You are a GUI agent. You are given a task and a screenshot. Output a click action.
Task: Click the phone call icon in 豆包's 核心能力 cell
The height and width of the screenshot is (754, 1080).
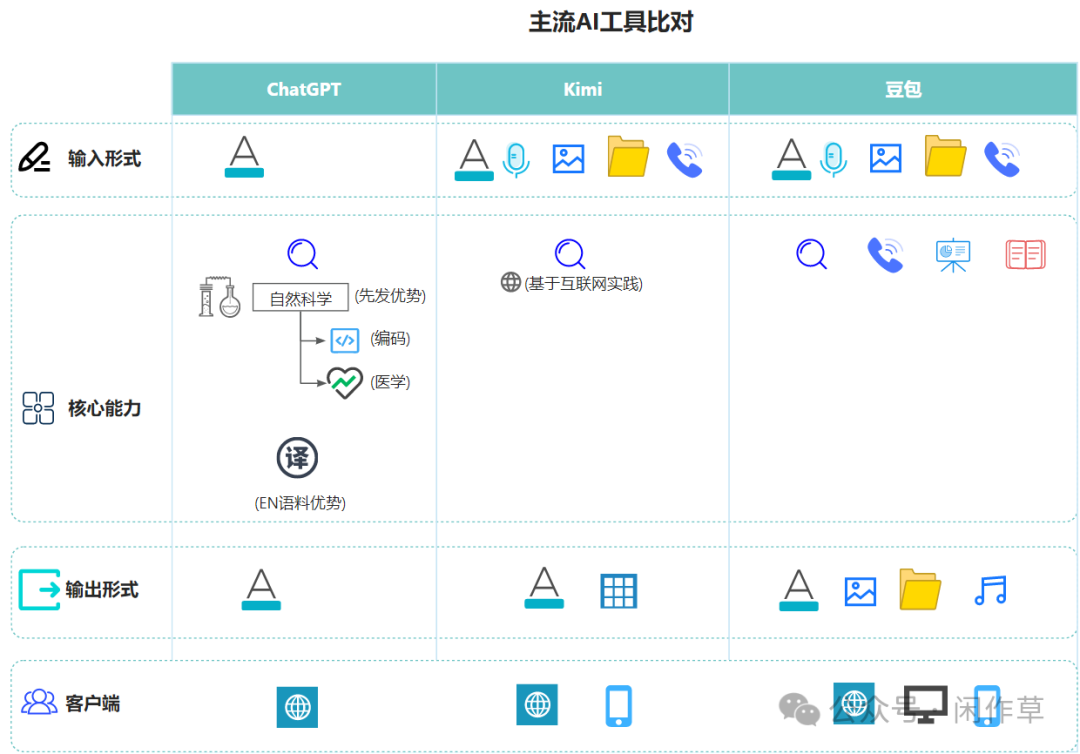886,255
